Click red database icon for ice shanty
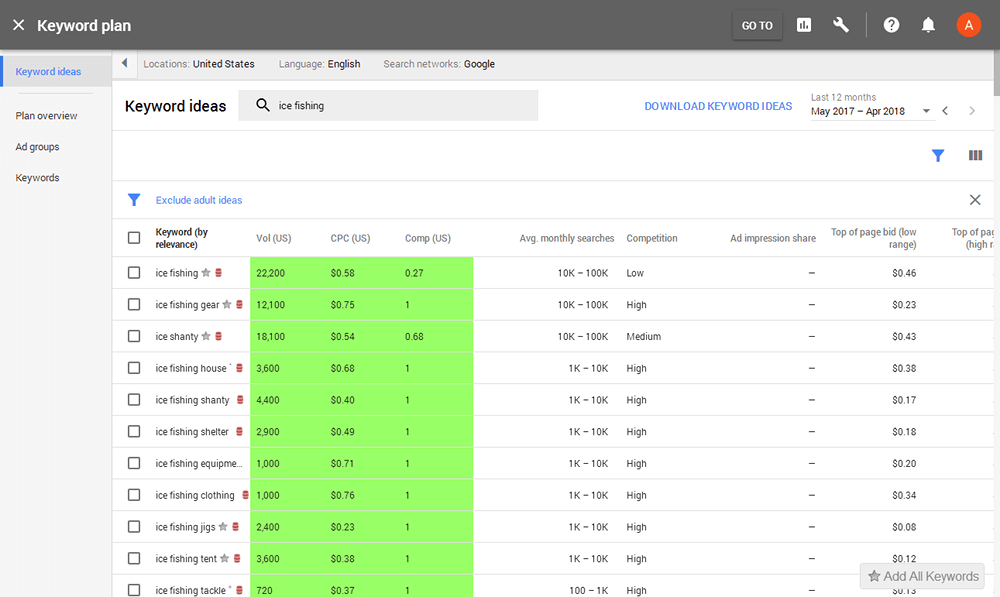Image resolution: width=1000 pixels, height=597 pixels. (x=218, y=336)
